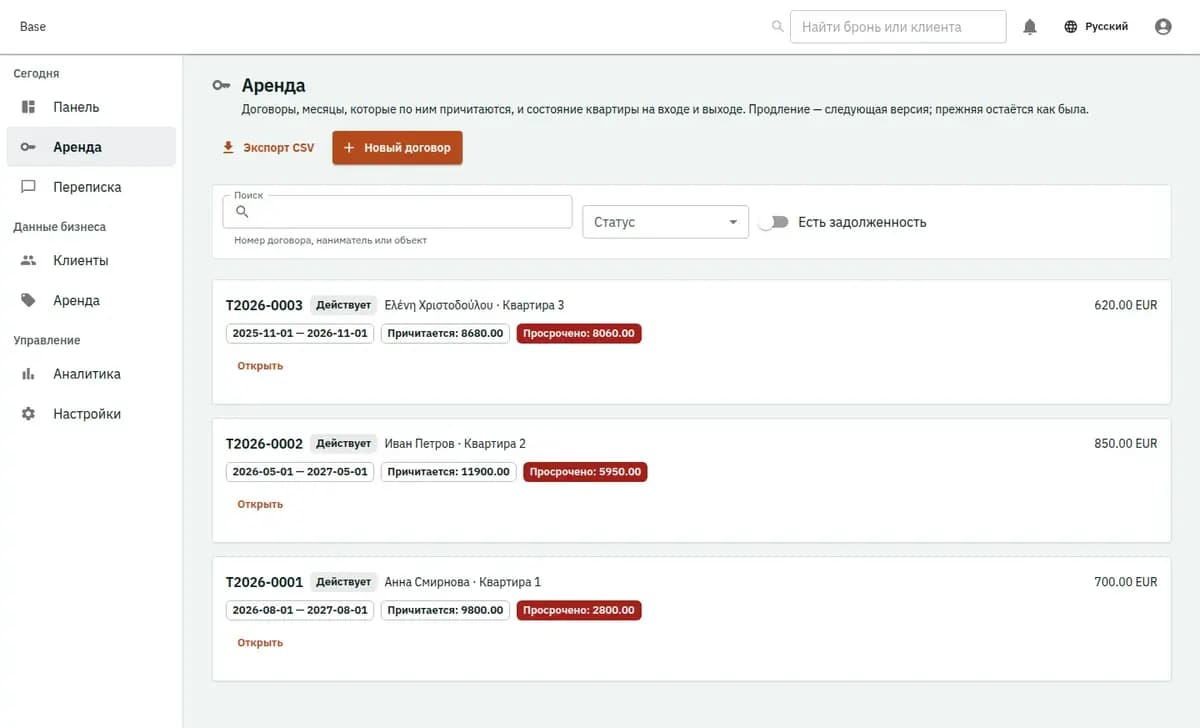Click the Просрочено: 5950.00 badge
Image resolution: width=1200 pixels, height=728 pixels.
pyautogui.click(x=585, y=472)
